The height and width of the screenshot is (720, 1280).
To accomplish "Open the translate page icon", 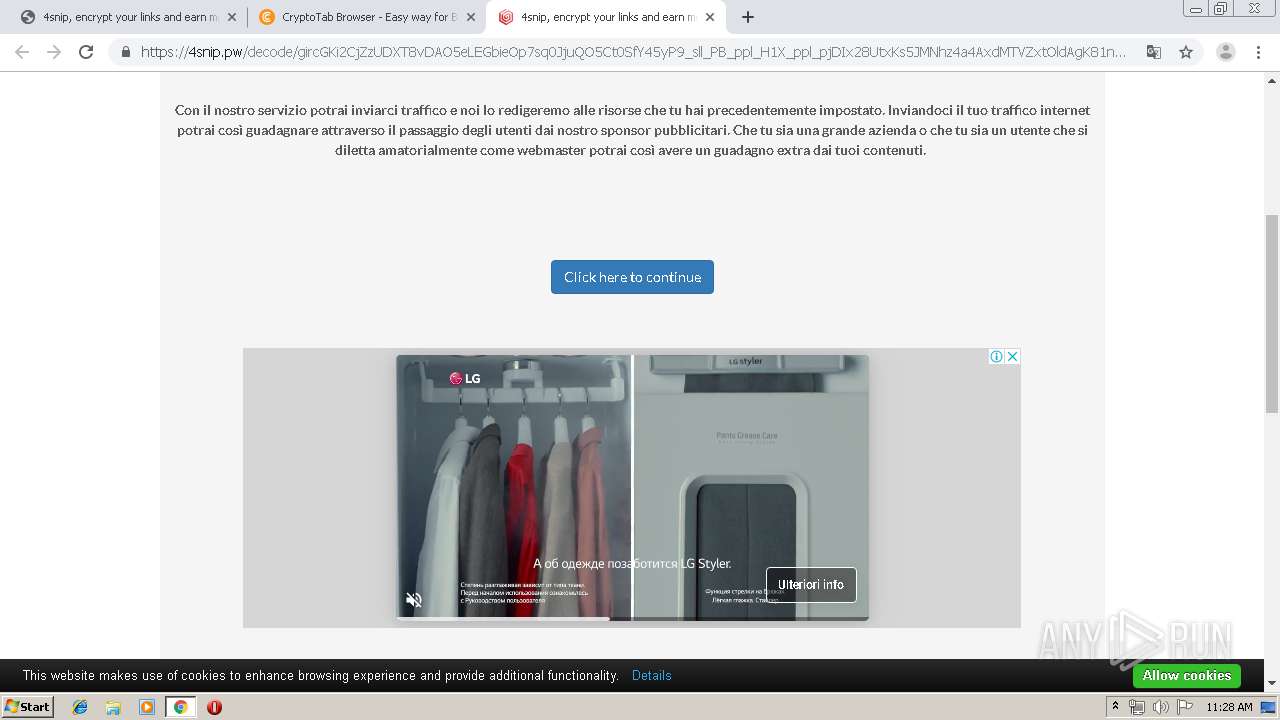I will [1153, 52].
